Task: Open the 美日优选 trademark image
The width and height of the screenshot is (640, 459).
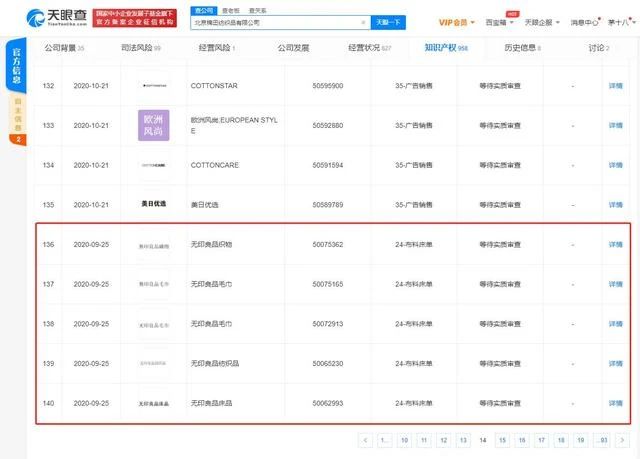Action: 154,204
